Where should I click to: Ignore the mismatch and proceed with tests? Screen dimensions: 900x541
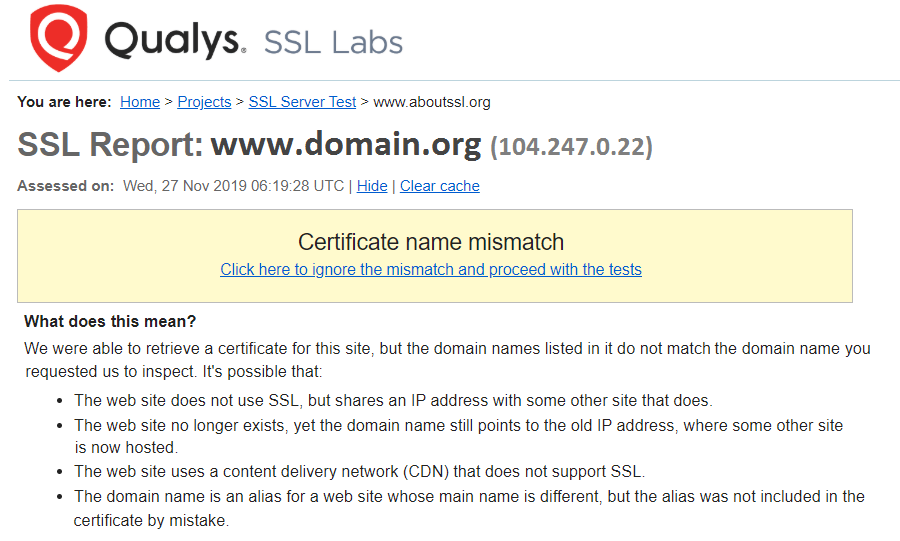click(x=431, y=270)
